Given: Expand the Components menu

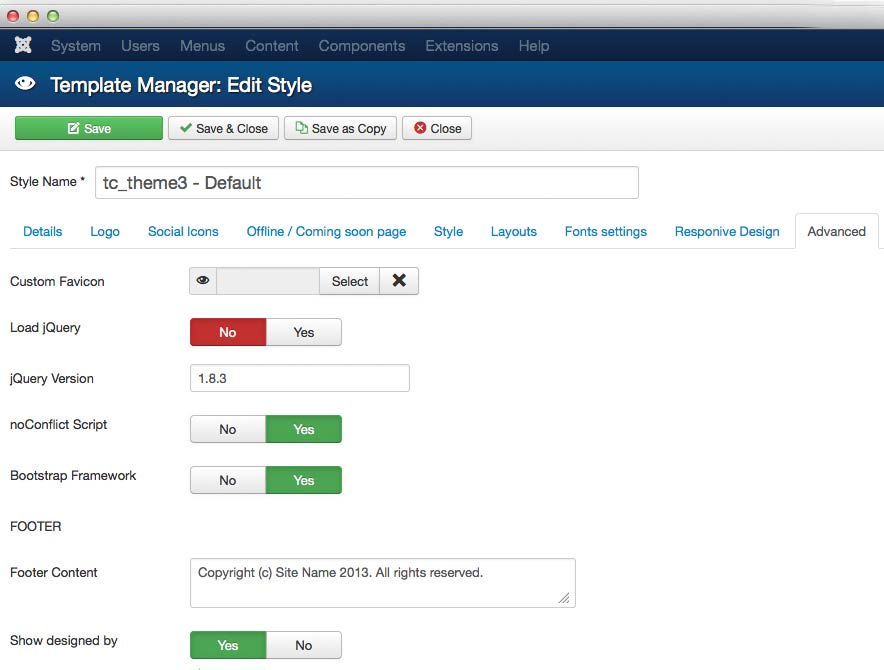Looking at the screenshot, I should point(361,46).
